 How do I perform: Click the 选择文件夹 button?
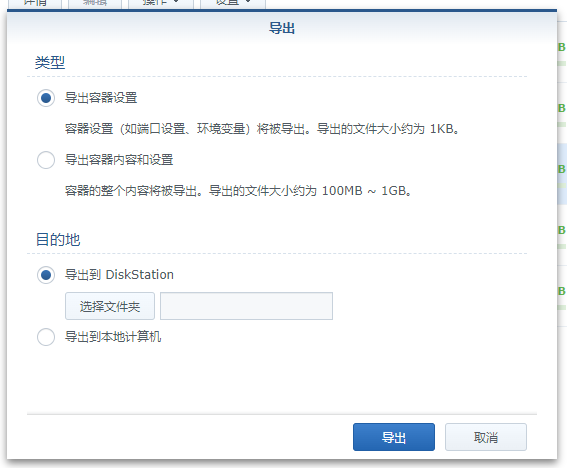click(110, 306)
